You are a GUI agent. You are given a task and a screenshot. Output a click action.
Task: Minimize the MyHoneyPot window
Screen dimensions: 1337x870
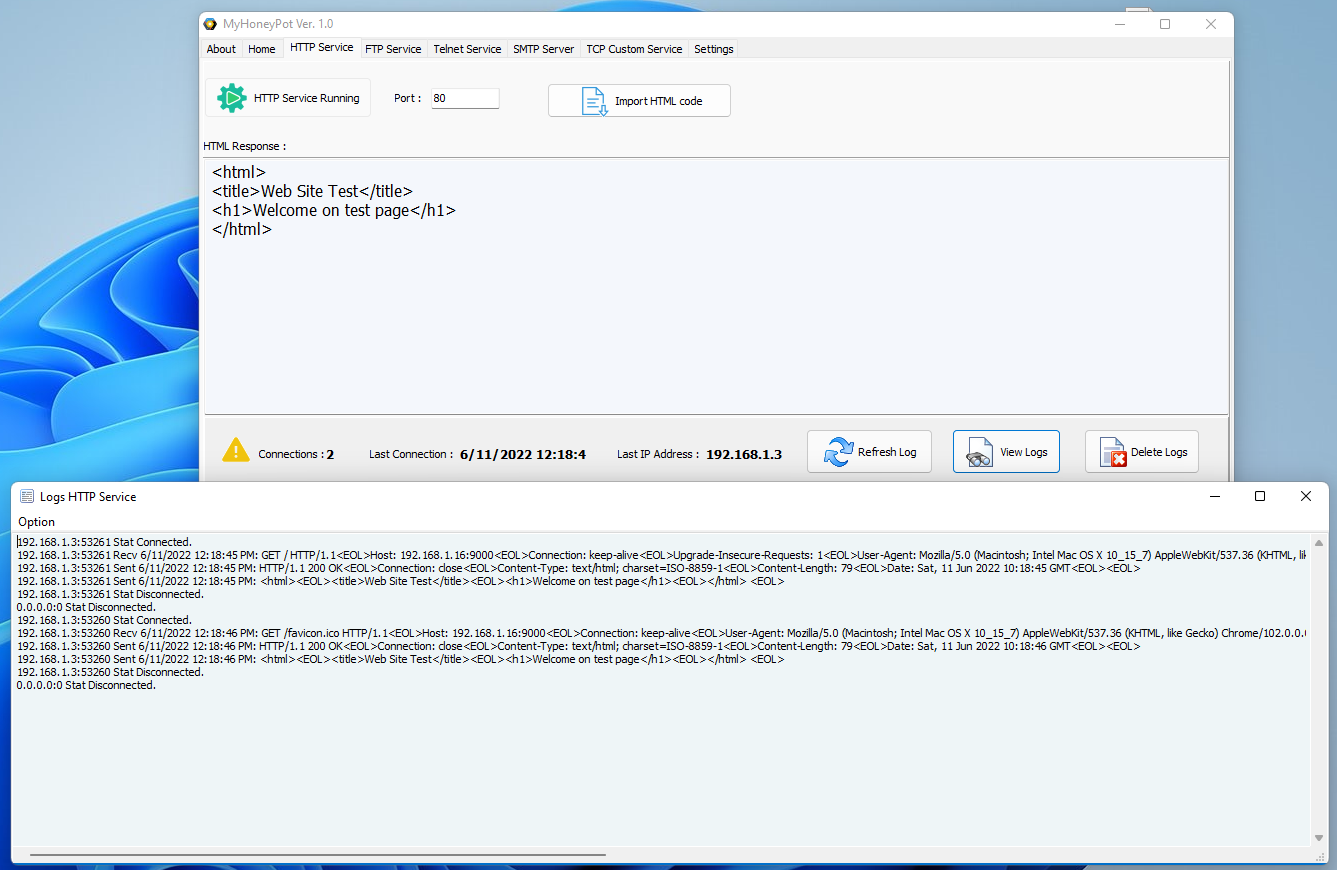coord(1120,24)
